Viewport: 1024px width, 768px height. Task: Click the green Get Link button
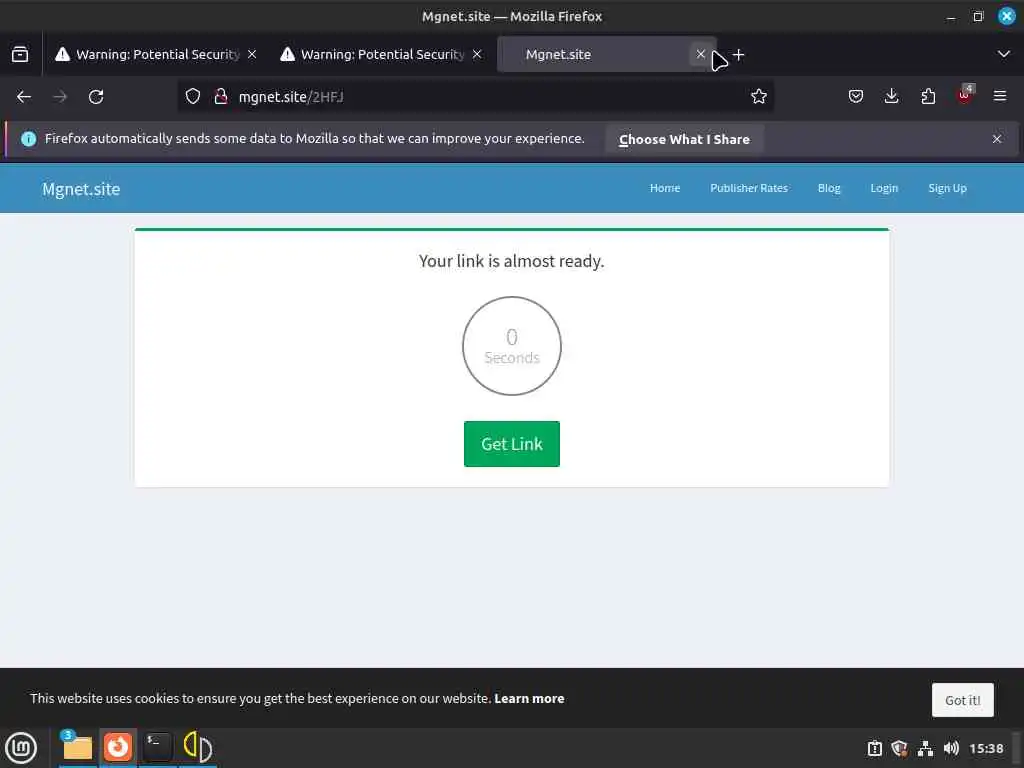tap(511, 444)
